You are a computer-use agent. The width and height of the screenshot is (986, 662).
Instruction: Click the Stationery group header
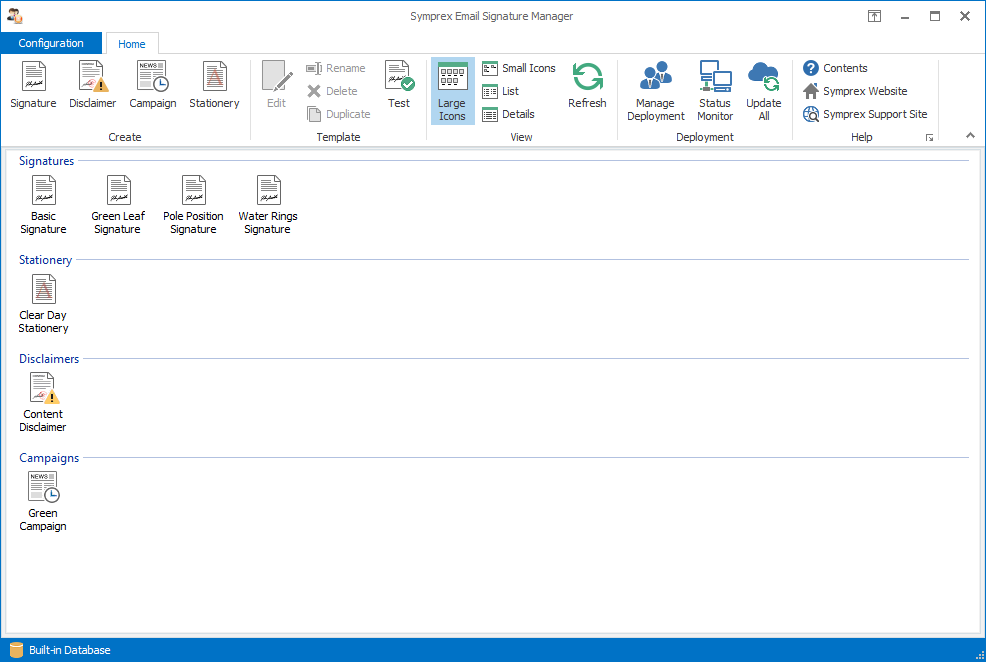pos(45,260)
